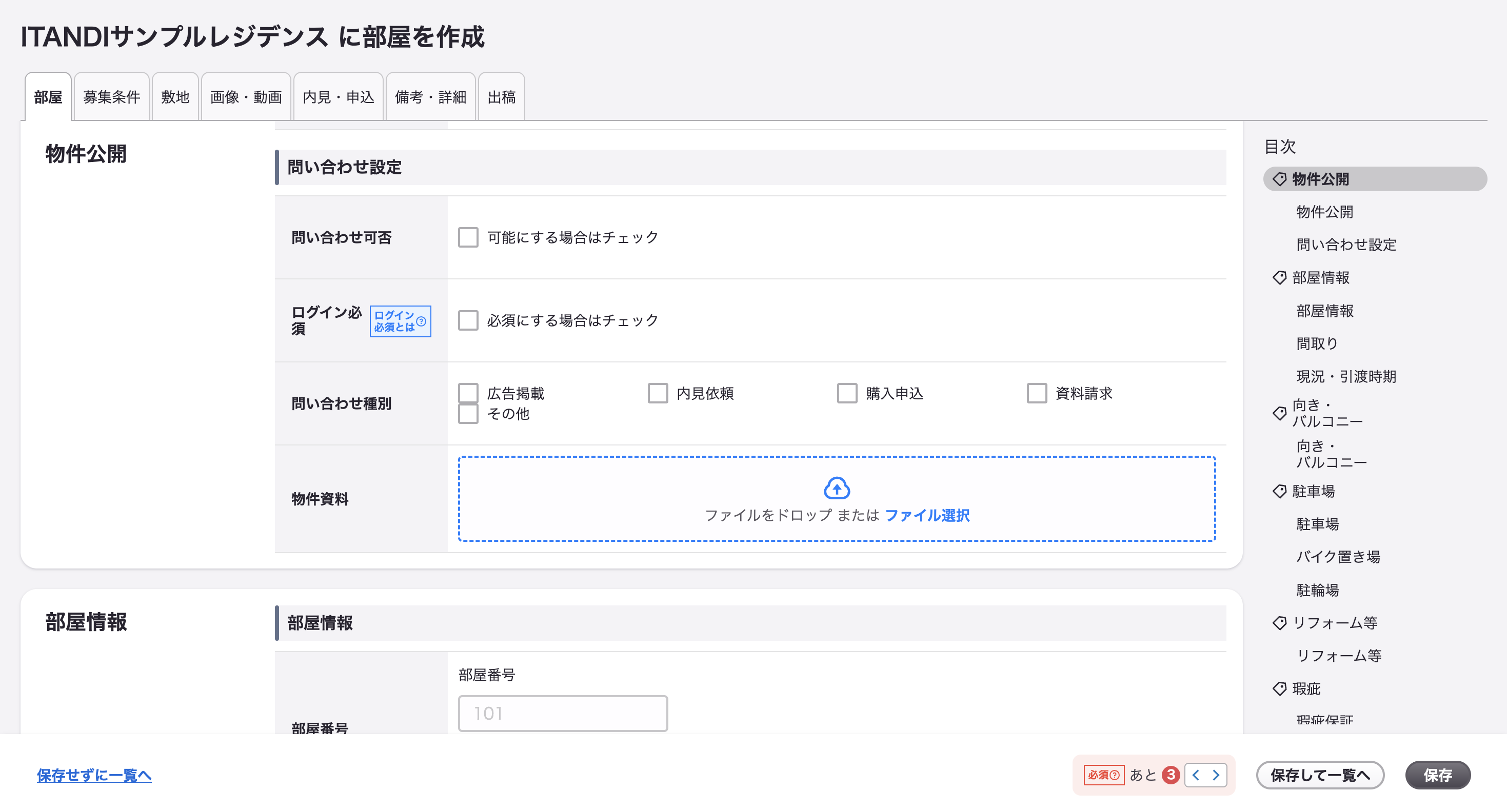Jump to バイク置き場 in 目次
1507x812 pixels.
point(1339,557)
